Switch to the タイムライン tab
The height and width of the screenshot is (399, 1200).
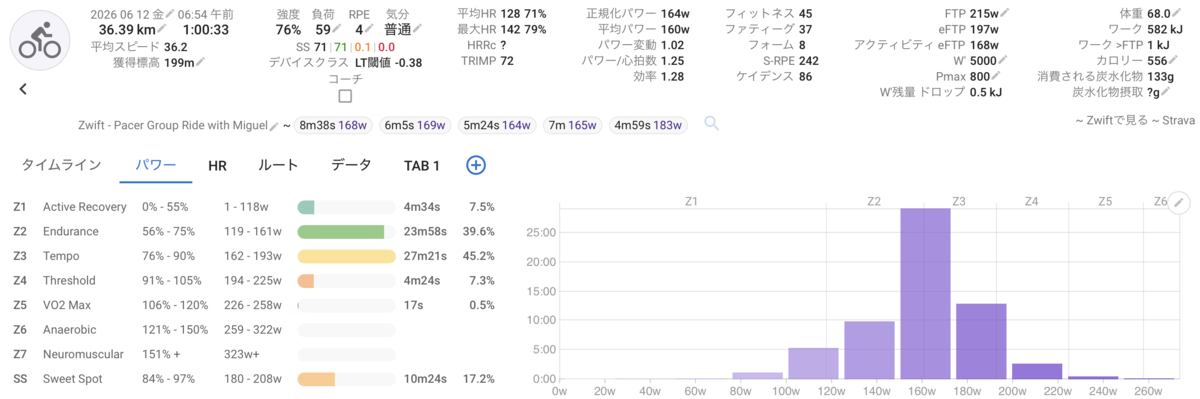tap(62, 165)
